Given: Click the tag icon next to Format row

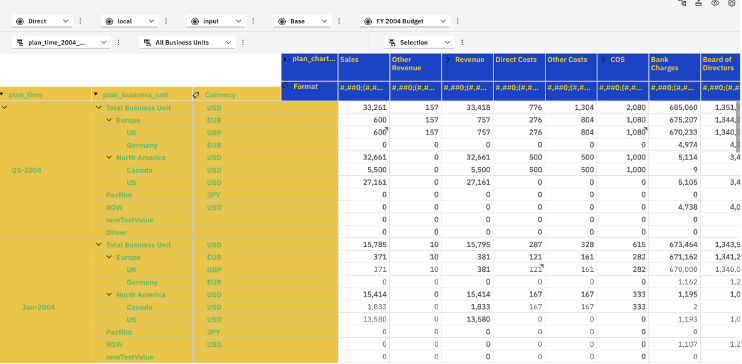Looking at the screenshot, I should point(285,86).
